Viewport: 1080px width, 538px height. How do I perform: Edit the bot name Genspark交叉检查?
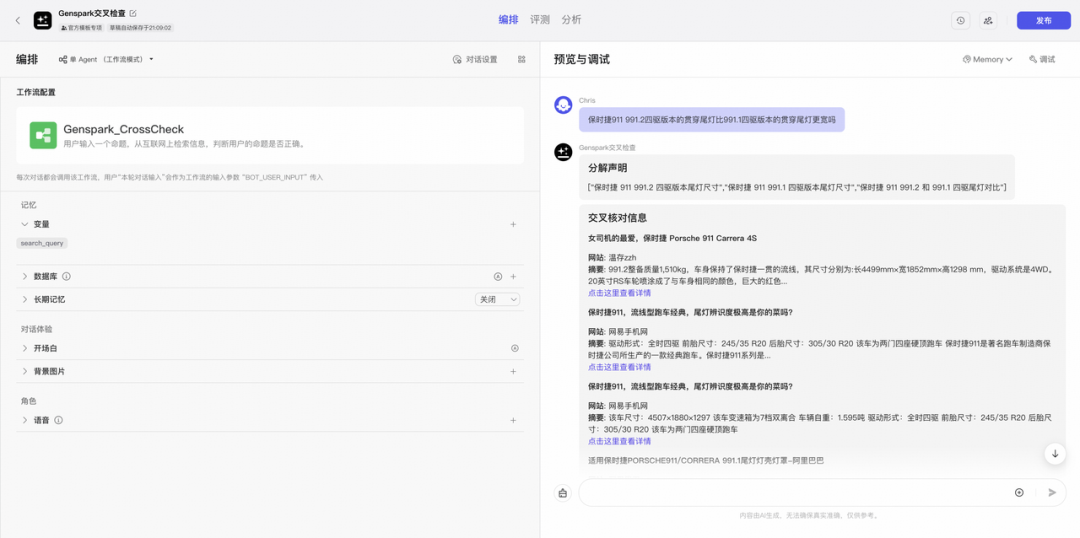coord(133,13)
